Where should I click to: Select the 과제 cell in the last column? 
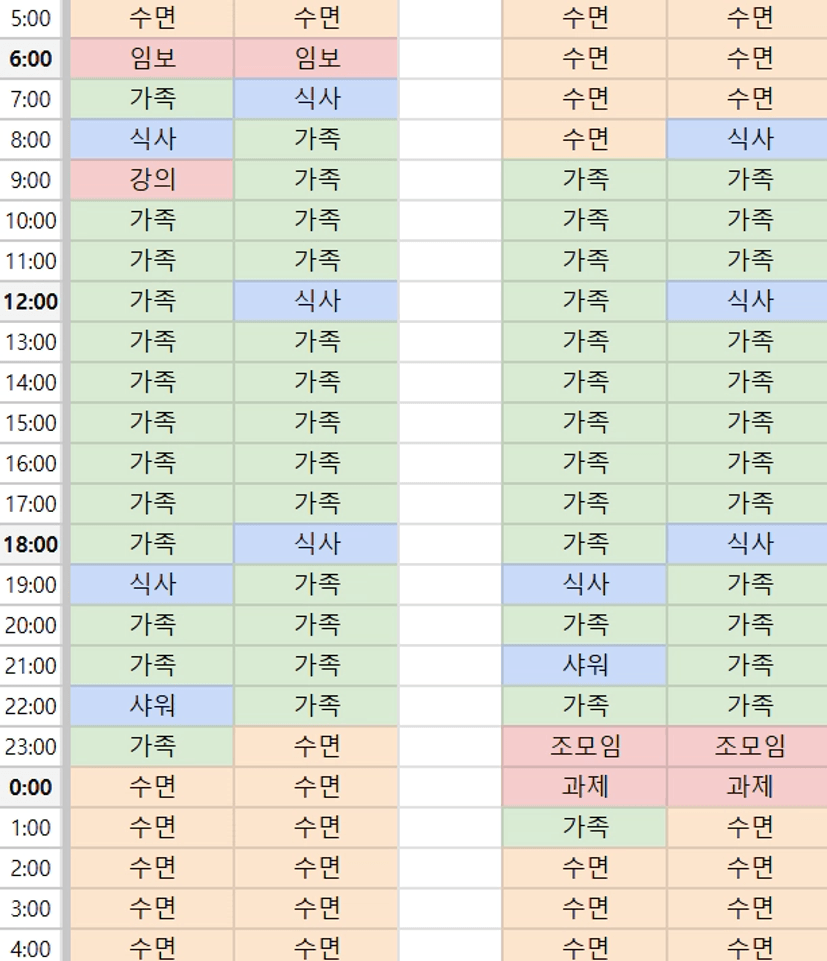click(x=747, y=787)
